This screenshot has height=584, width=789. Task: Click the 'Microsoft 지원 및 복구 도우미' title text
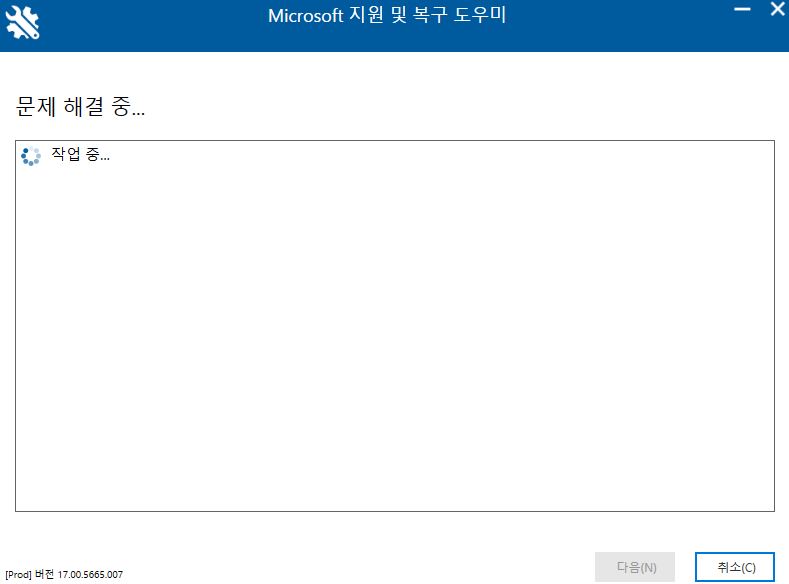tap(387, 15)
